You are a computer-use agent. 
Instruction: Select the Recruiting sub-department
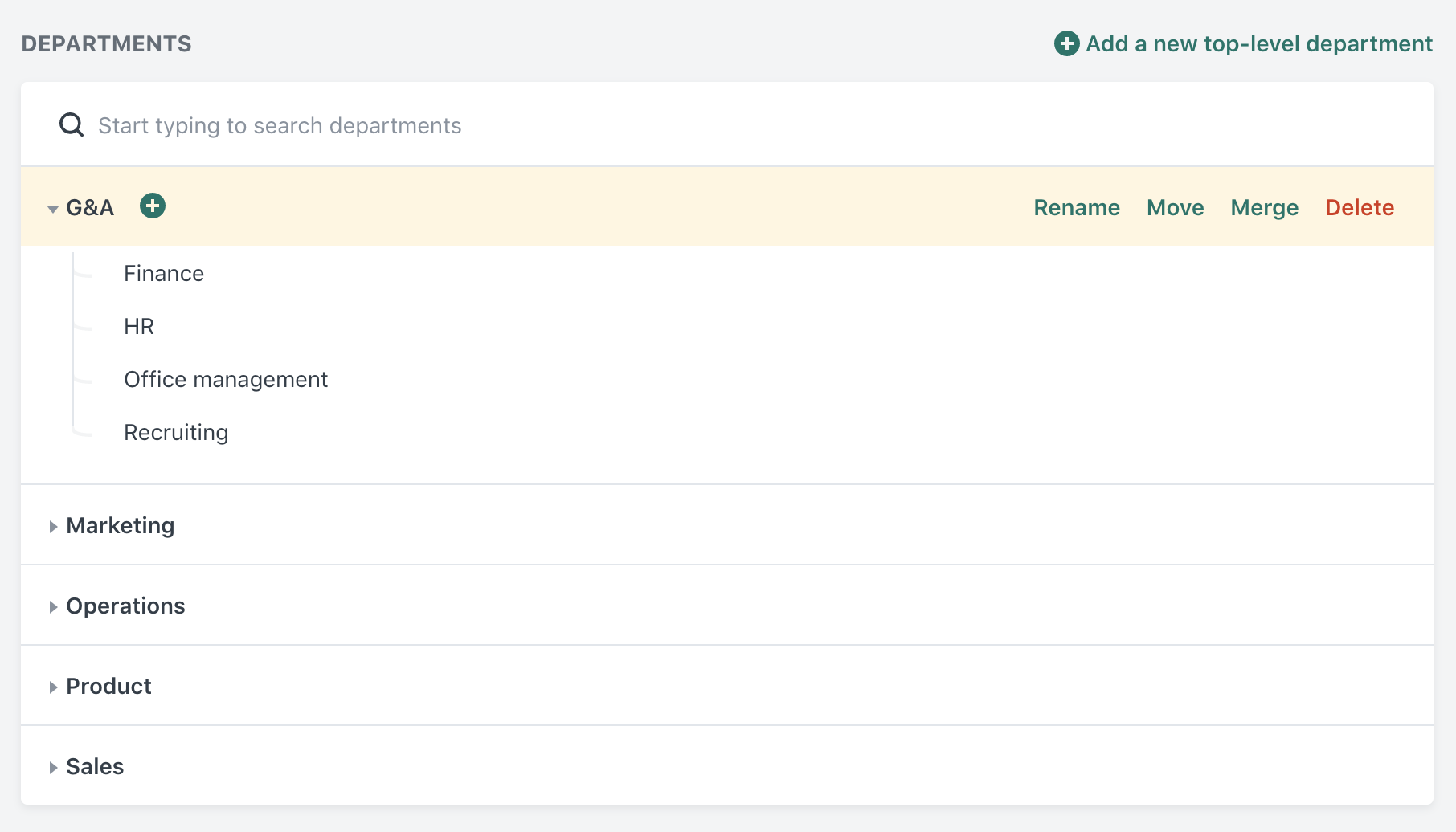[175, 432]
